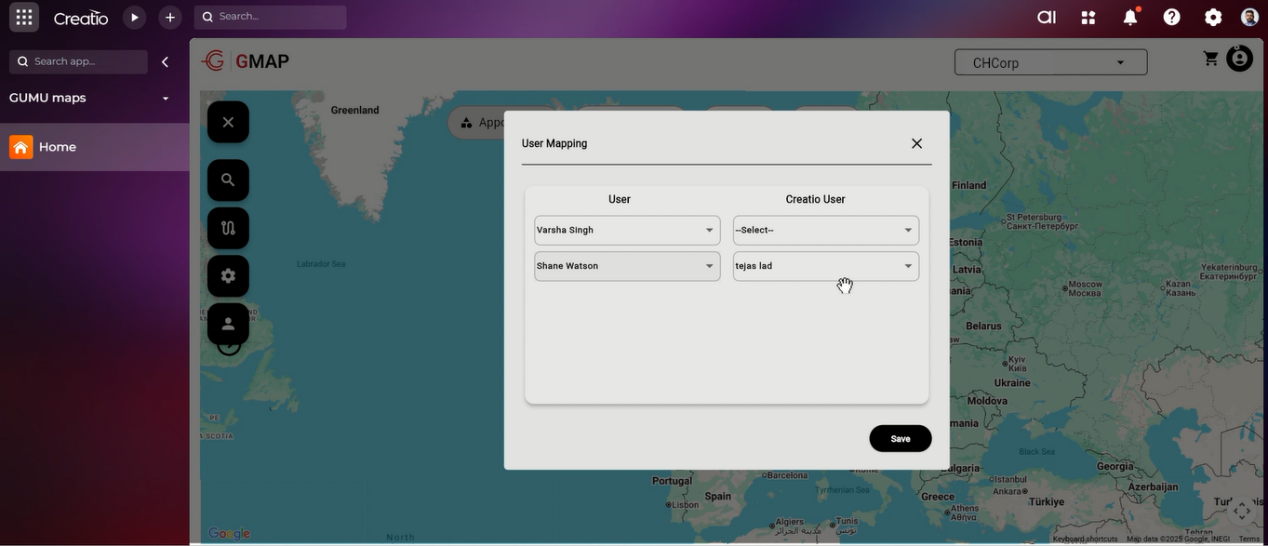1268x546 pixels.
Task: Close the User Mapping dialog
Action: [917, 143]
